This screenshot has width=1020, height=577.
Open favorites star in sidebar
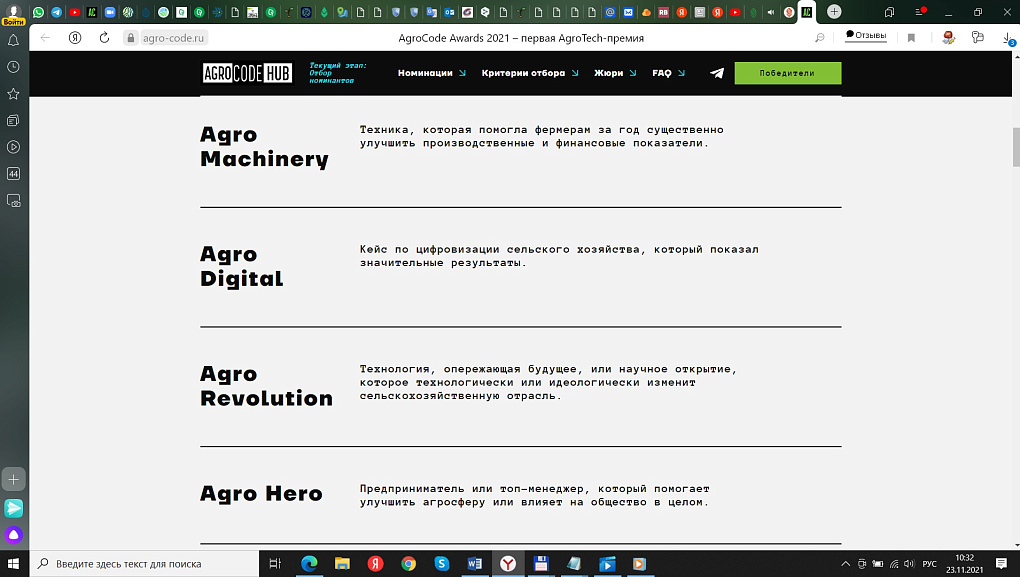[13, 94]
